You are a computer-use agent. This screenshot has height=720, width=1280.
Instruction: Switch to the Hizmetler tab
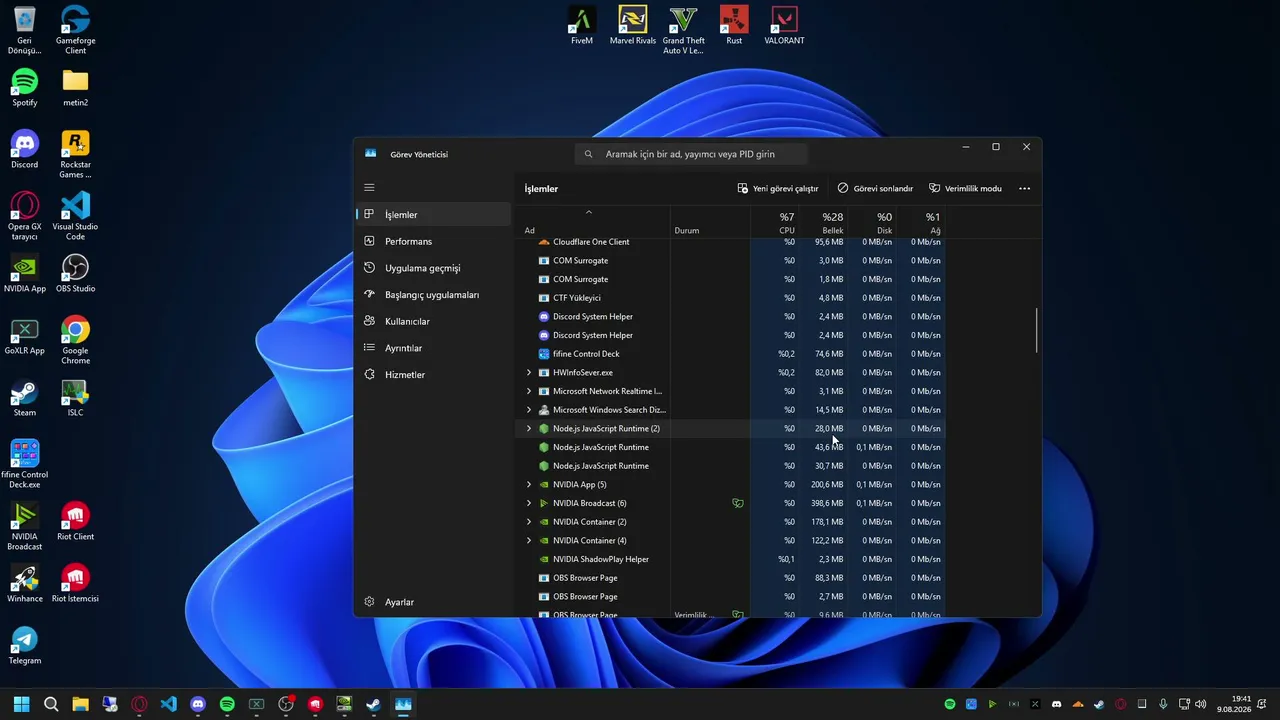point(433,375)
